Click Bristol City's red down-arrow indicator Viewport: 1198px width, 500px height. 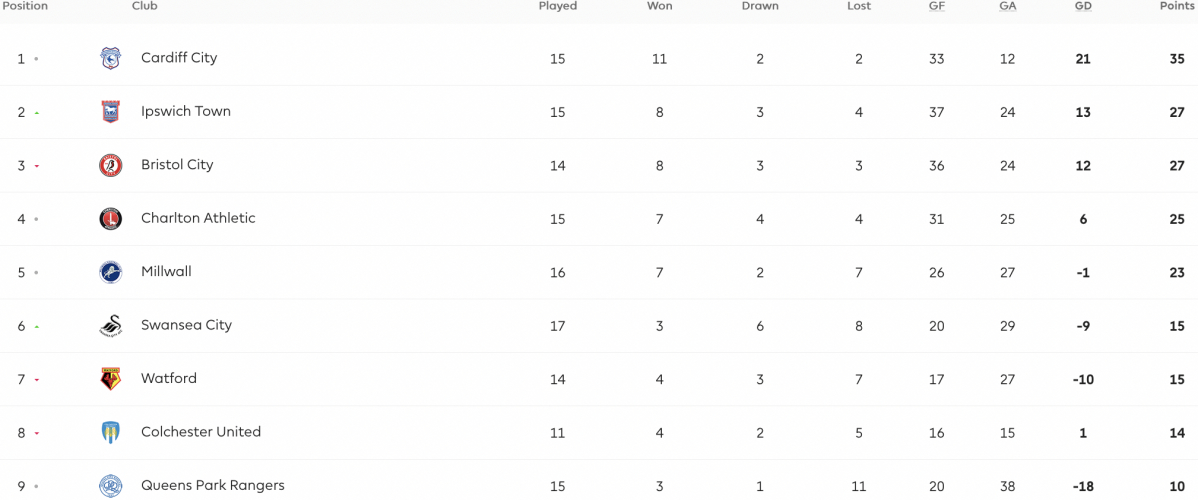tap(37, 167)
